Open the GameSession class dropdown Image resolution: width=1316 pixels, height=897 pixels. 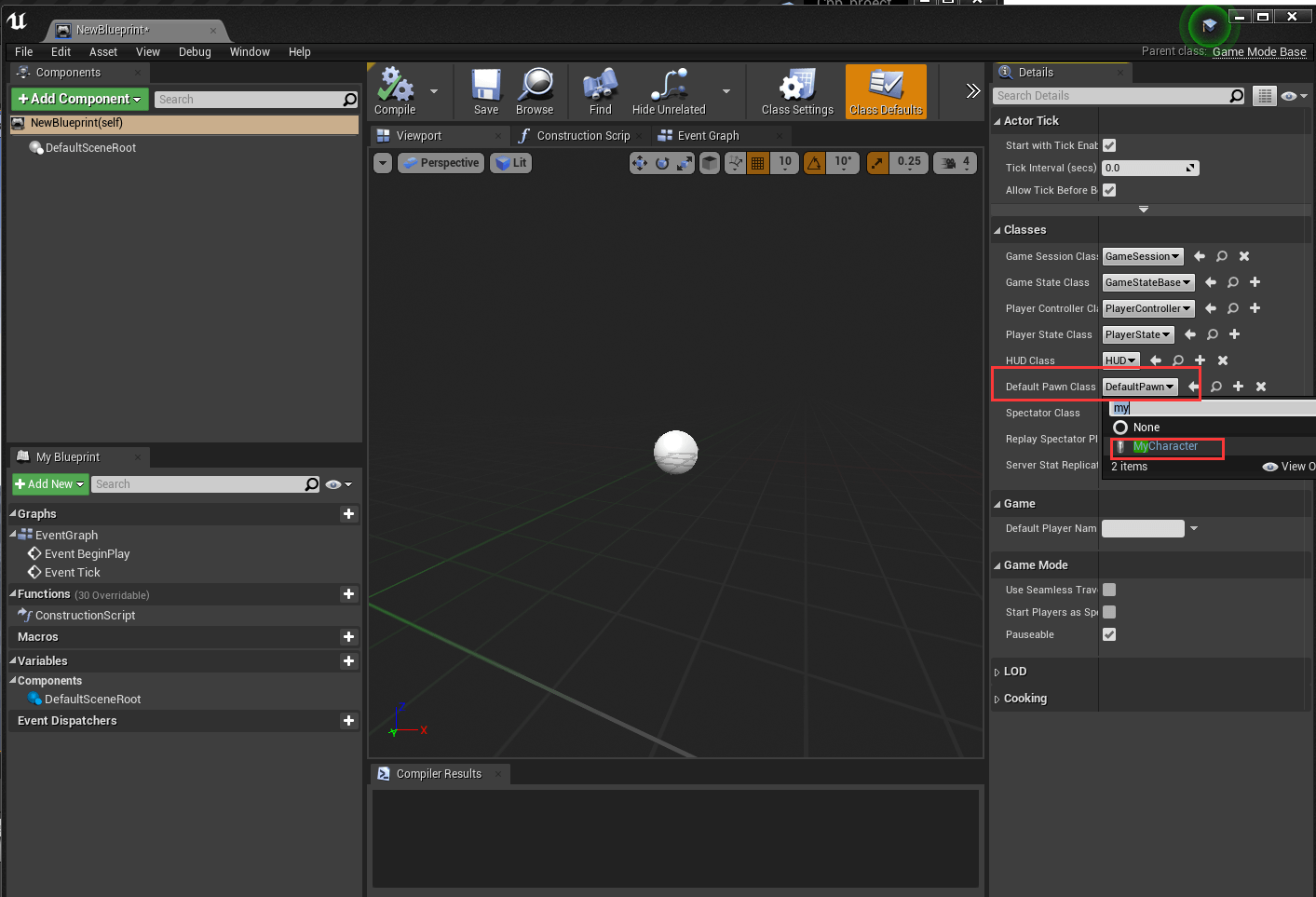(x=1143, y=256)
